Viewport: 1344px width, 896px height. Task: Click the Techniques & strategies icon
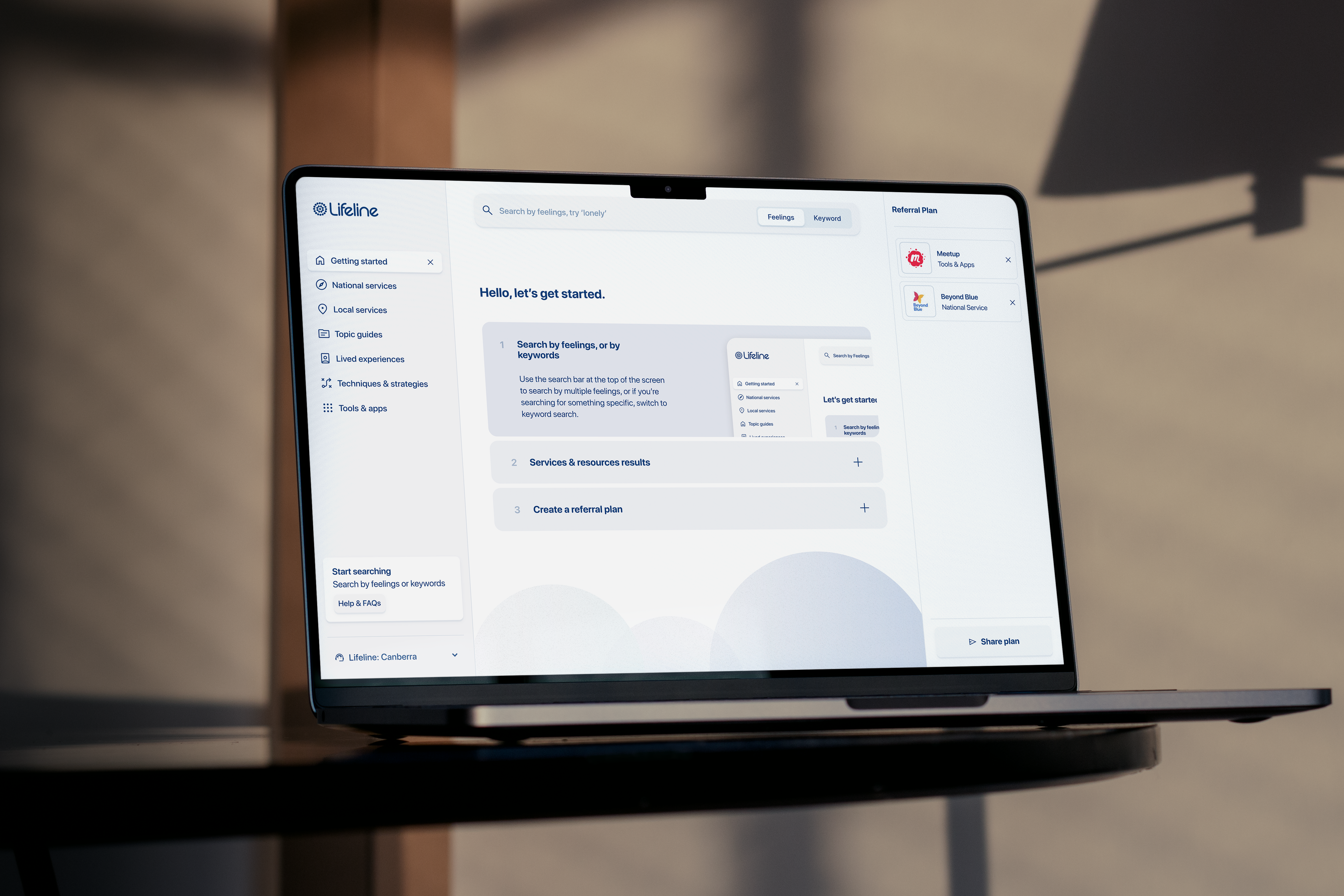pyautogui.click(x=327, y=383)
